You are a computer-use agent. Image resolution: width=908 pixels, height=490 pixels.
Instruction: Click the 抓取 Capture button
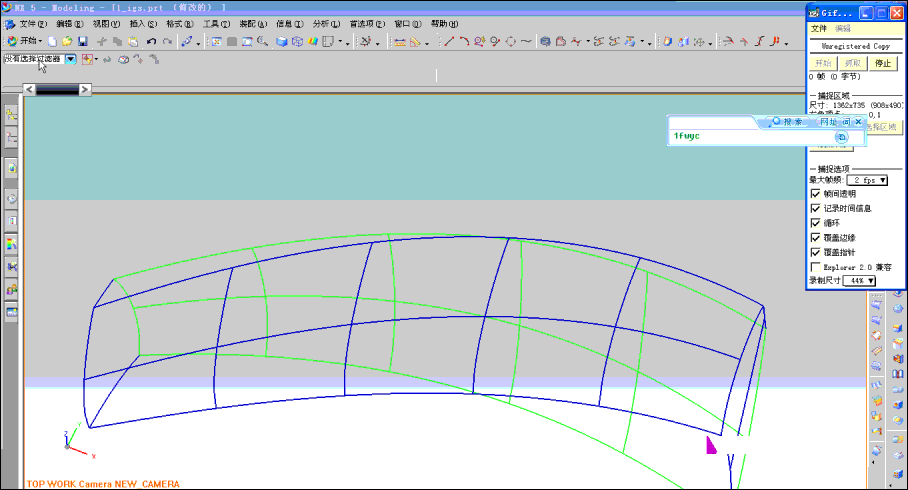click(x=853, y=63)
